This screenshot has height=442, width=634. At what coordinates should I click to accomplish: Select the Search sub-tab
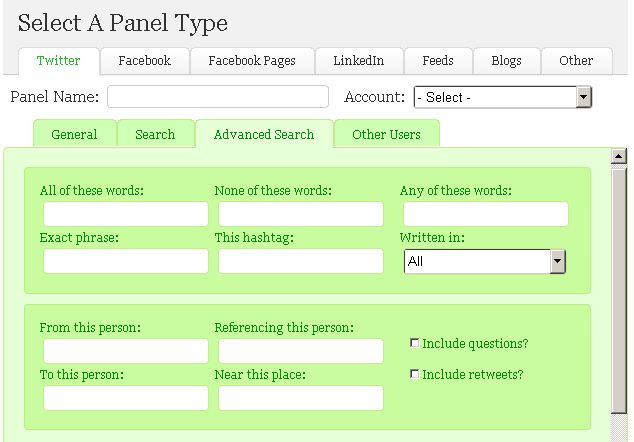[x=155, y=134]
